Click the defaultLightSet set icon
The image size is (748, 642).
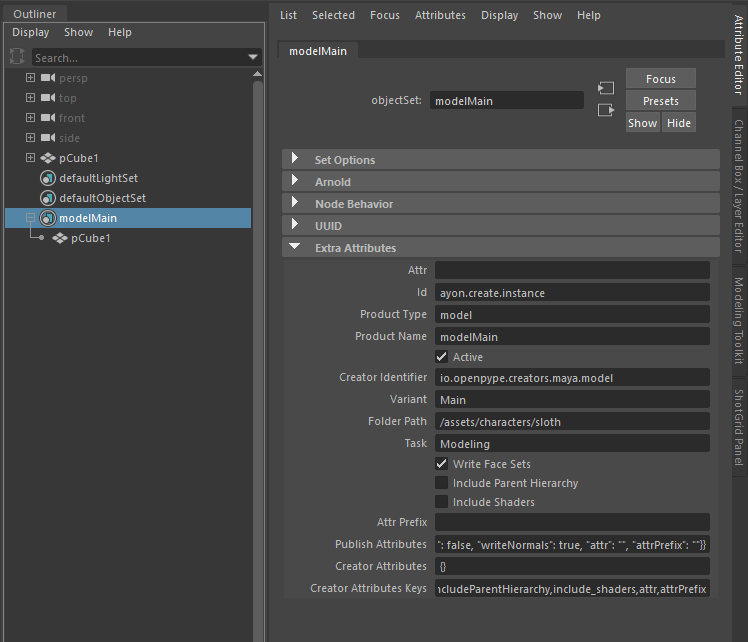pos(47,178)
